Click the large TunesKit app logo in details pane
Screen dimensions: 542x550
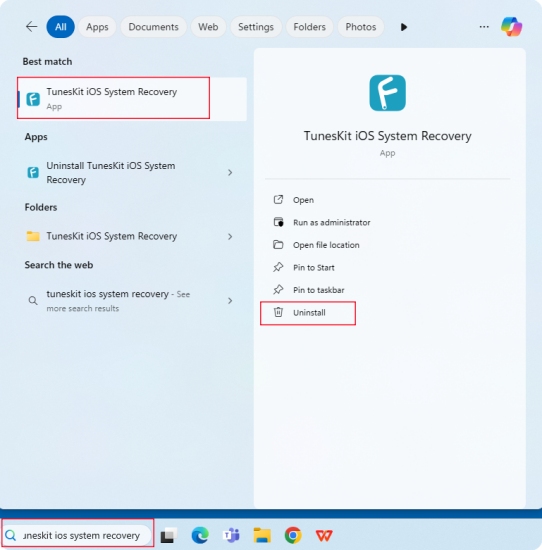[x=387, y=93]
